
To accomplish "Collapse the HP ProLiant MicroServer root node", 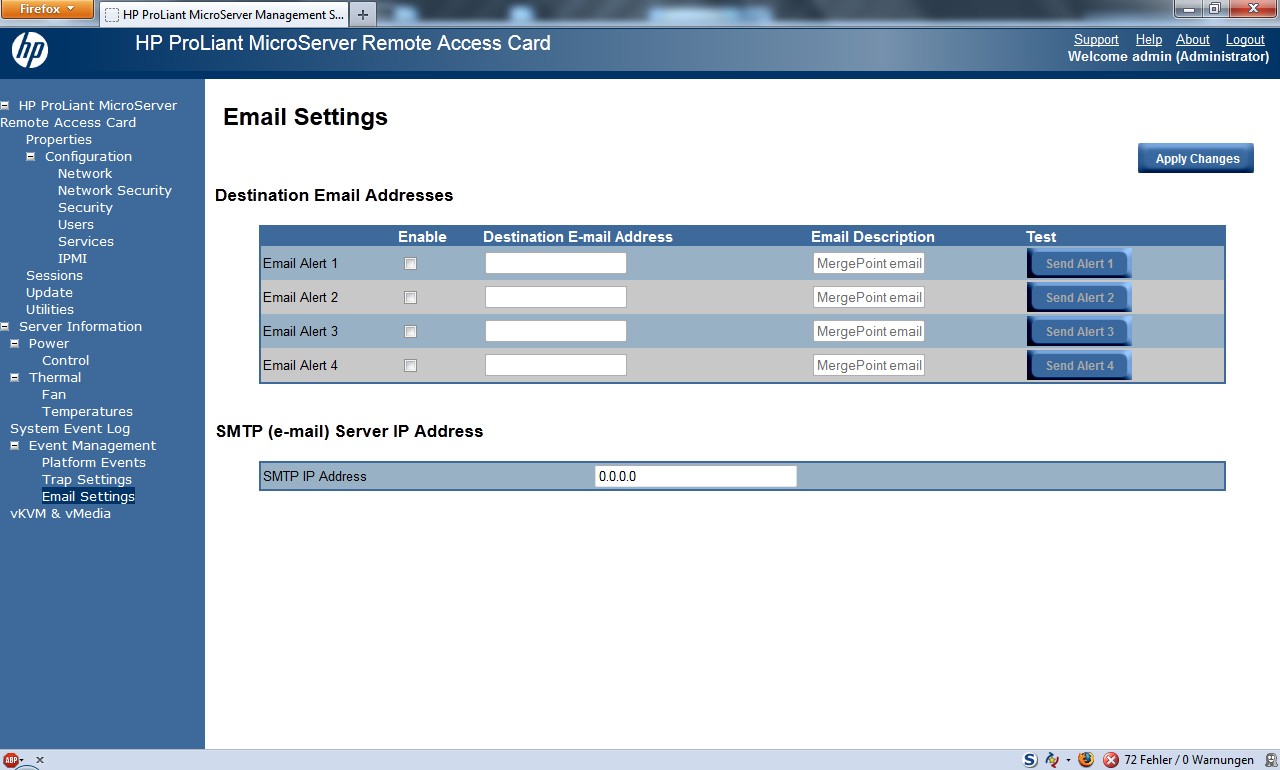I will click(x=5, y=105).
